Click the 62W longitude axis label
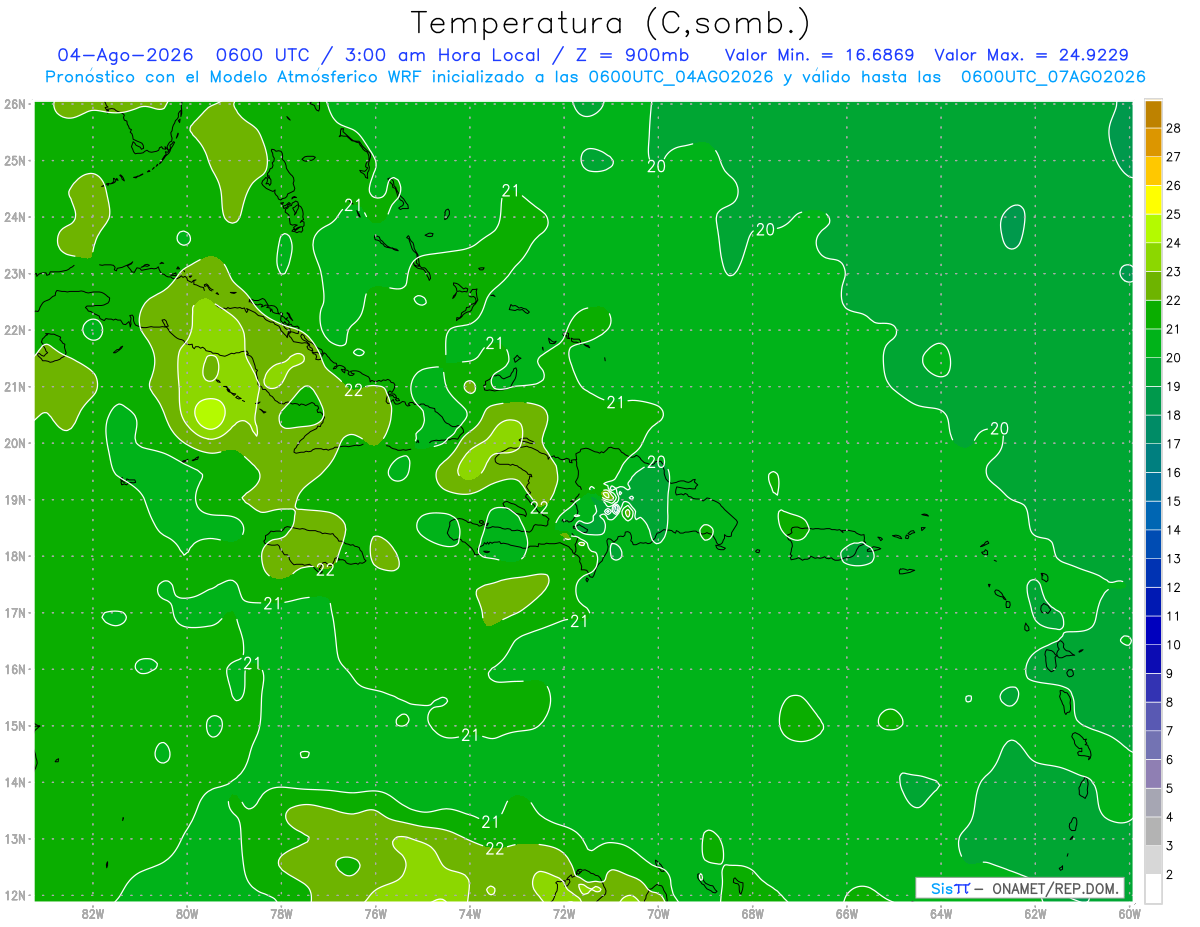The width and height of the screenshot is (1200, 927). pyautogui.click(x=1035, y=912)
